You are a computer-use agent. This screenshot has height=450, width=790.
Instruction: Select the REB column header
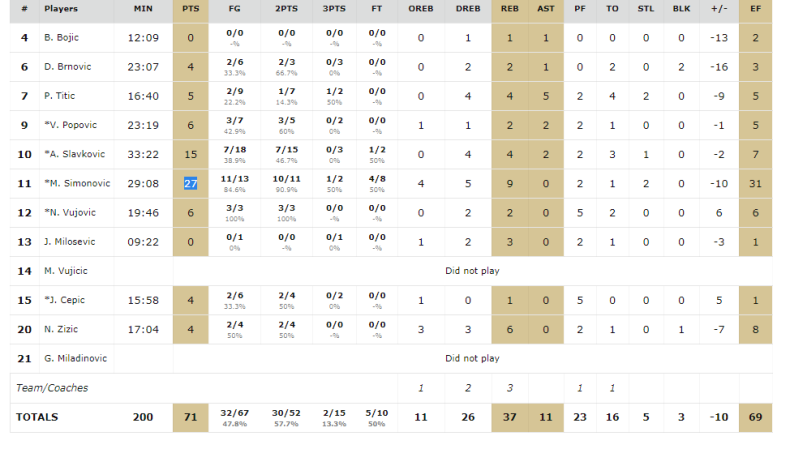[510, 8]
